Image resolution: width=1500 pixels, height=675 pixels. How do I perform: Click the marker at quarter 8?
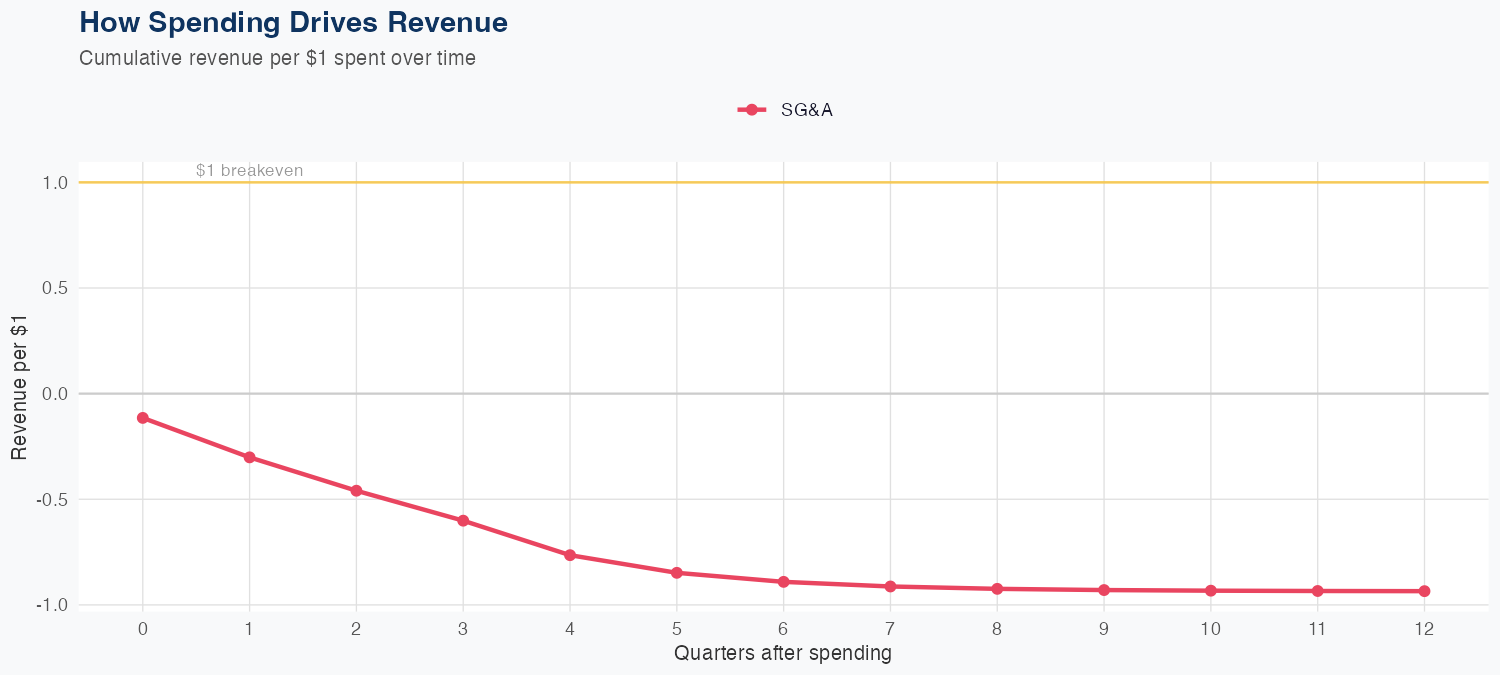(x=997, y=589)
